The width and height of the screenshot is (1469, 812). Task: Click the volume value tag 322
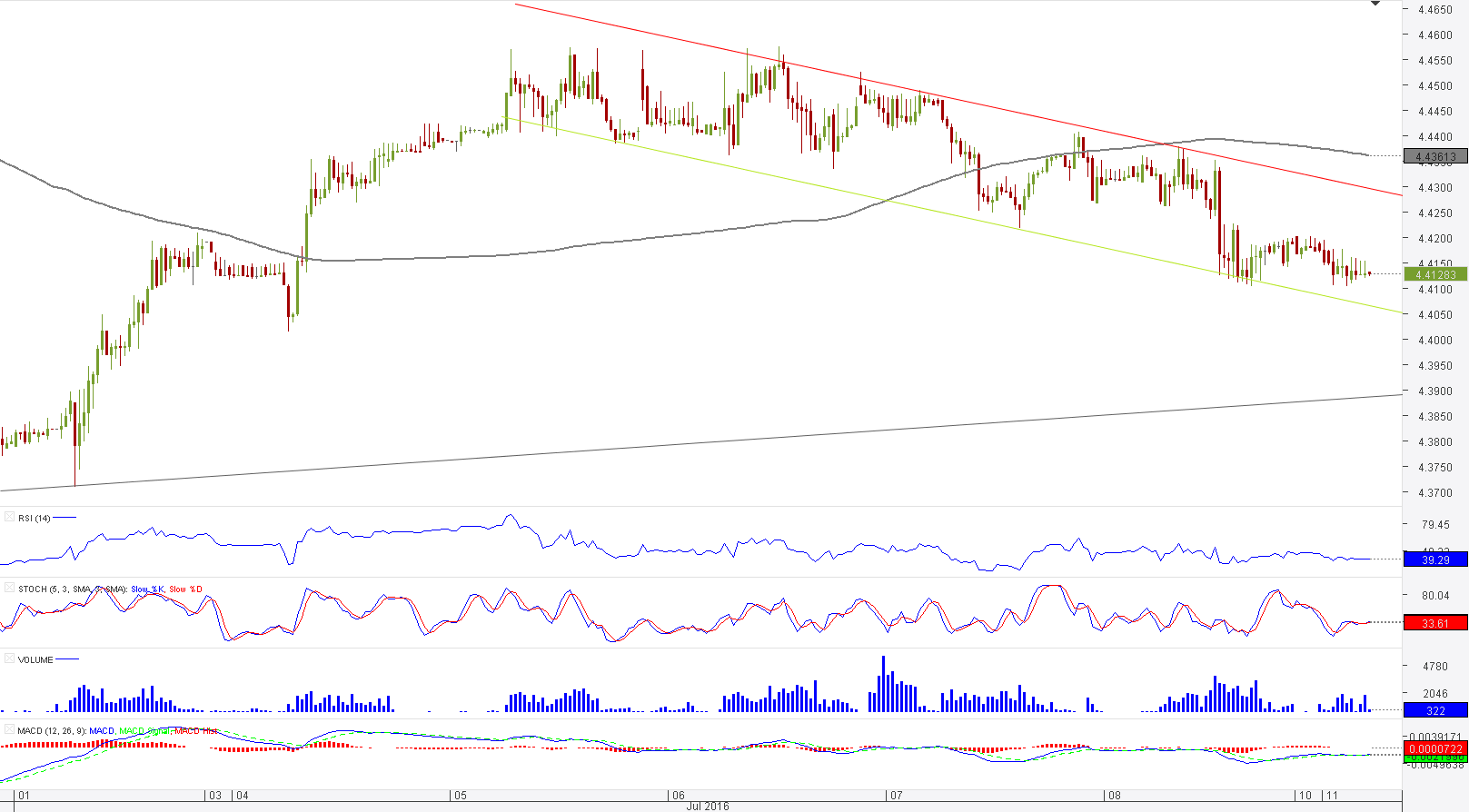pyautogui.click(x=1435, y=710)
